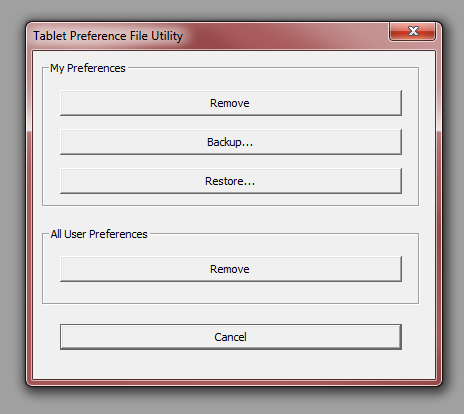Click the top Remove button
464x414 pixels.
pos(231,103)
